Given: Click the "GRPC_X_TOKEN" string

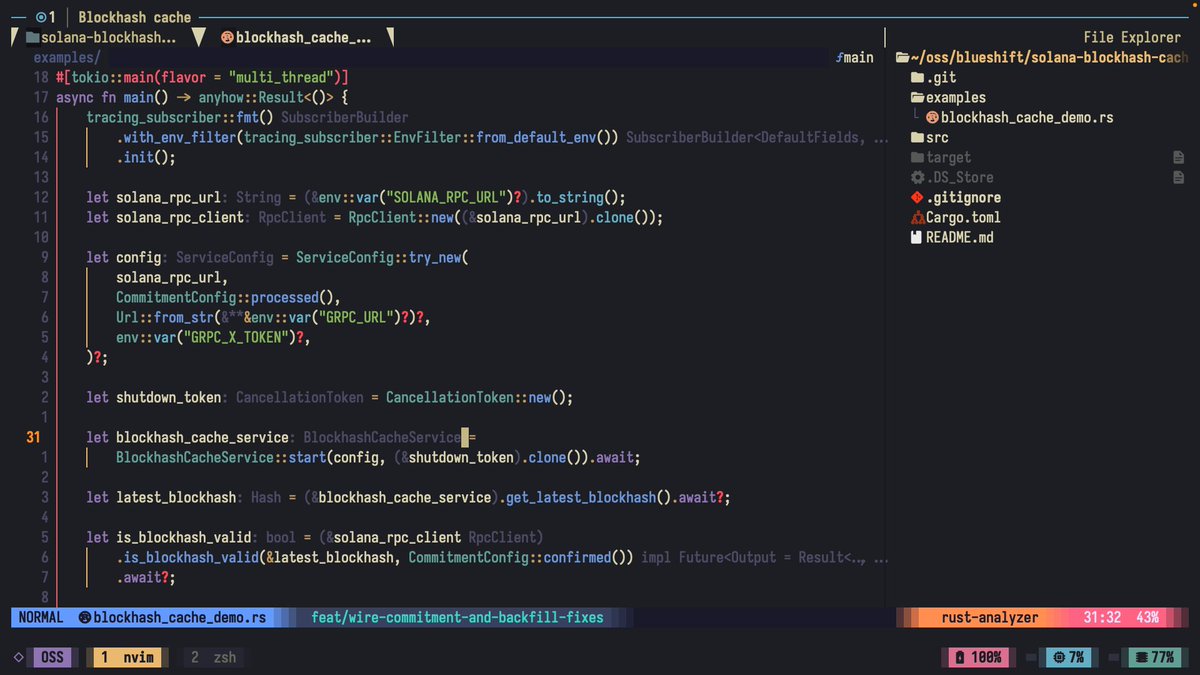Looking at the screenshot, I should (x=239, y=337).
